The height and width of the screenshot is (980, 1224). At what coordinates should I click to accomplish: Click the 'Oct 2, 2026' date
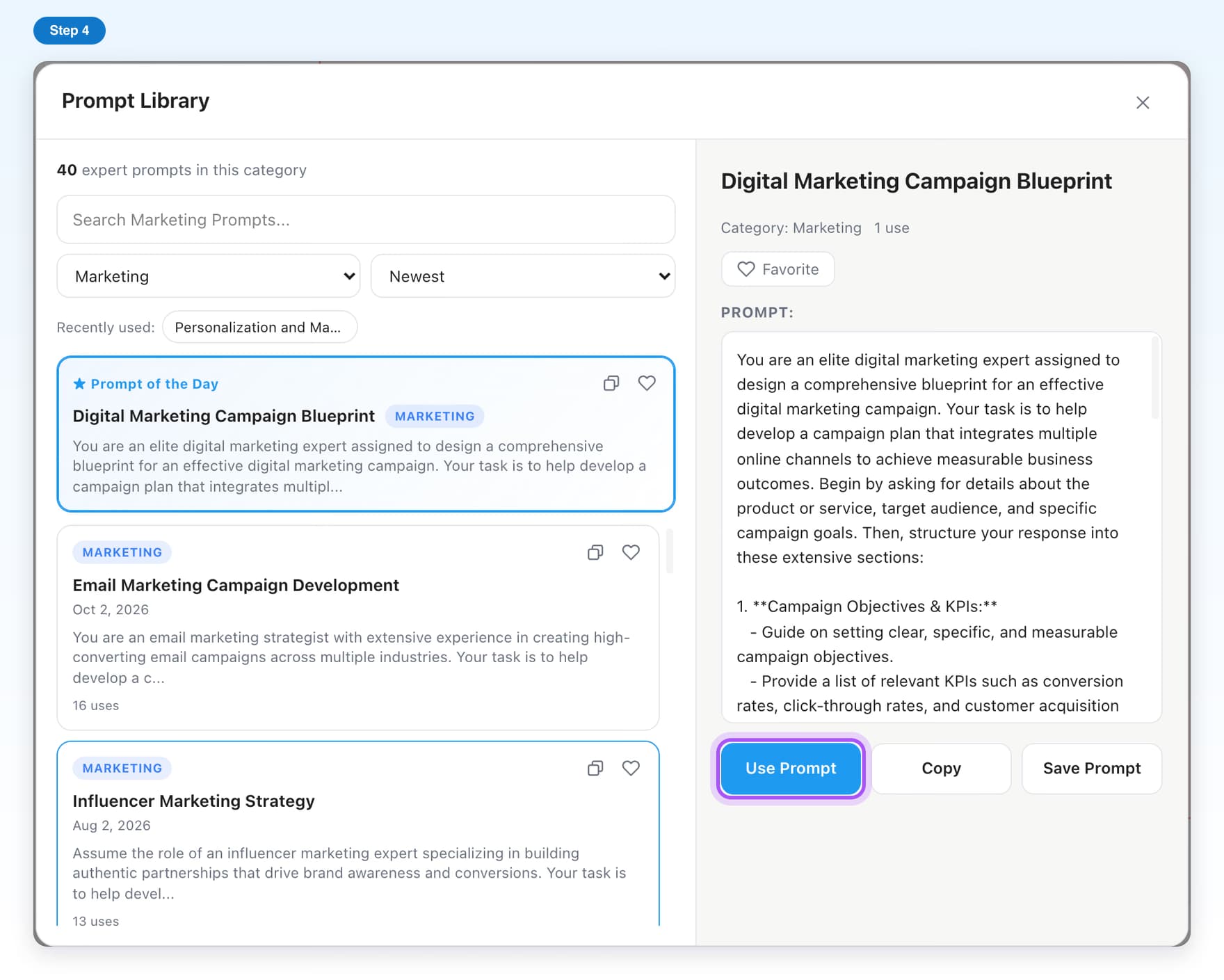[111, 609]
